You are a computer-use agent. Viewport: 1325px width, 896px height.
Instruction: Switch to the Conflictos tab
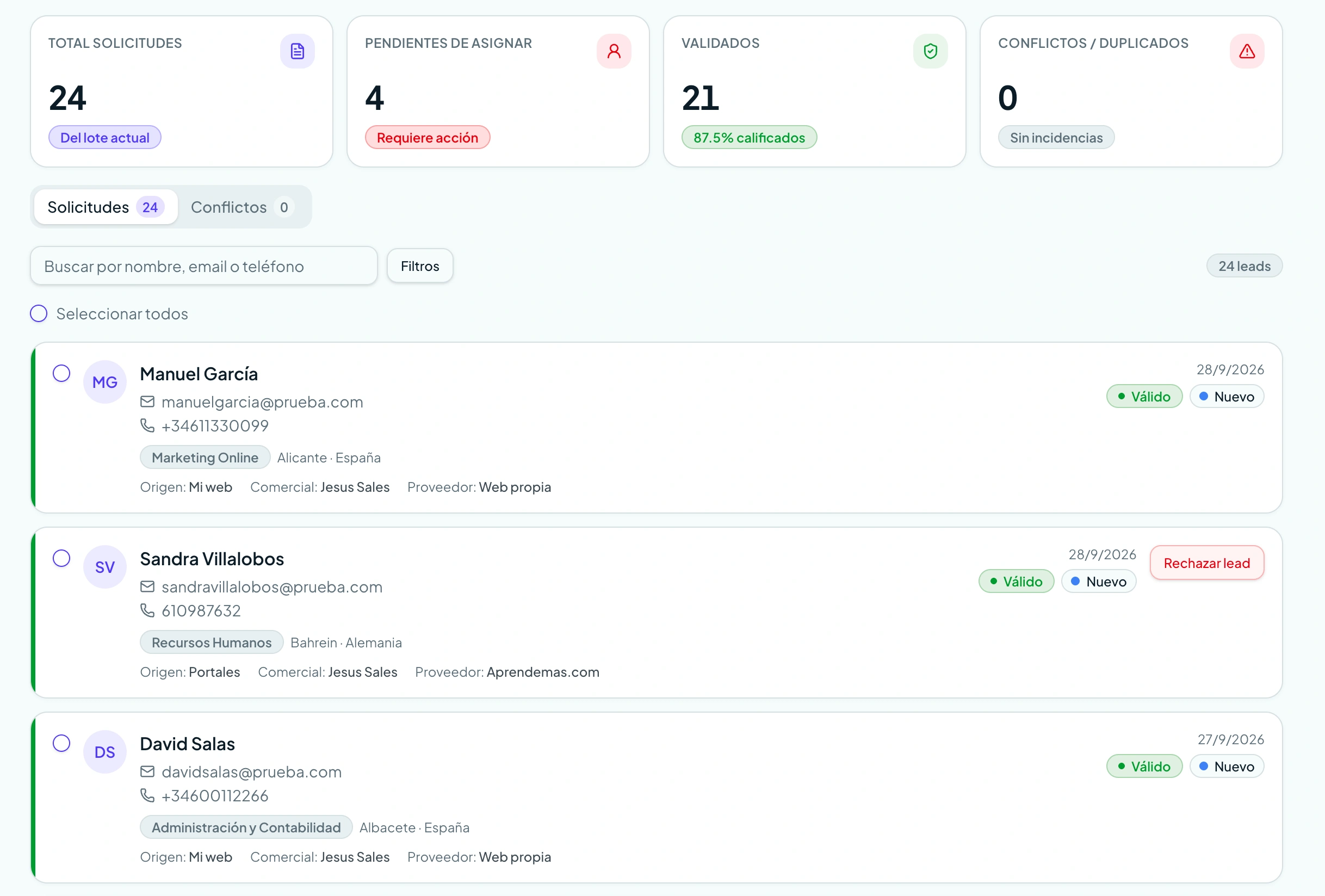[x=242, y=207]
